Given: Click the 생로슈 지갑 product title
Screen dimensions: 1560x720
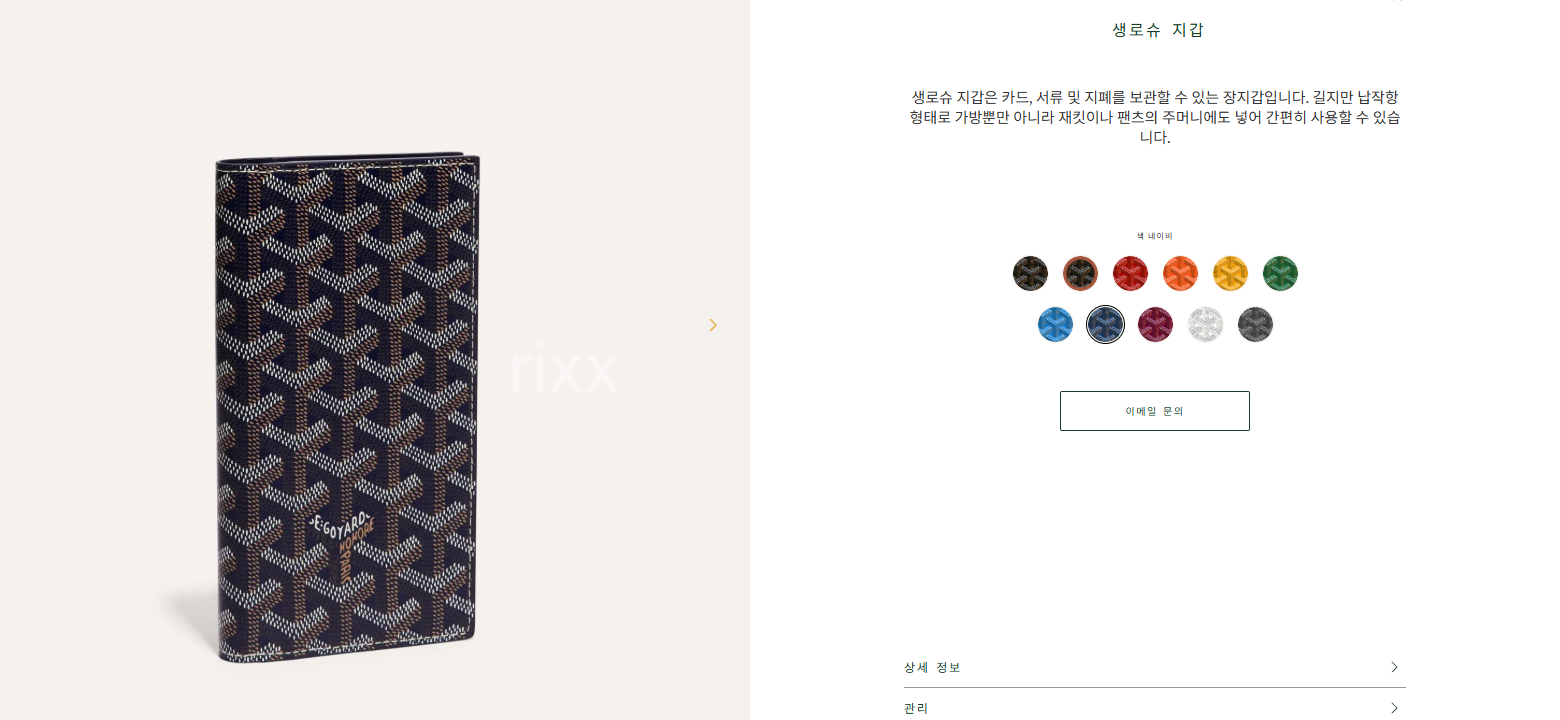Looking at the screenshot, I should 1158,30.
